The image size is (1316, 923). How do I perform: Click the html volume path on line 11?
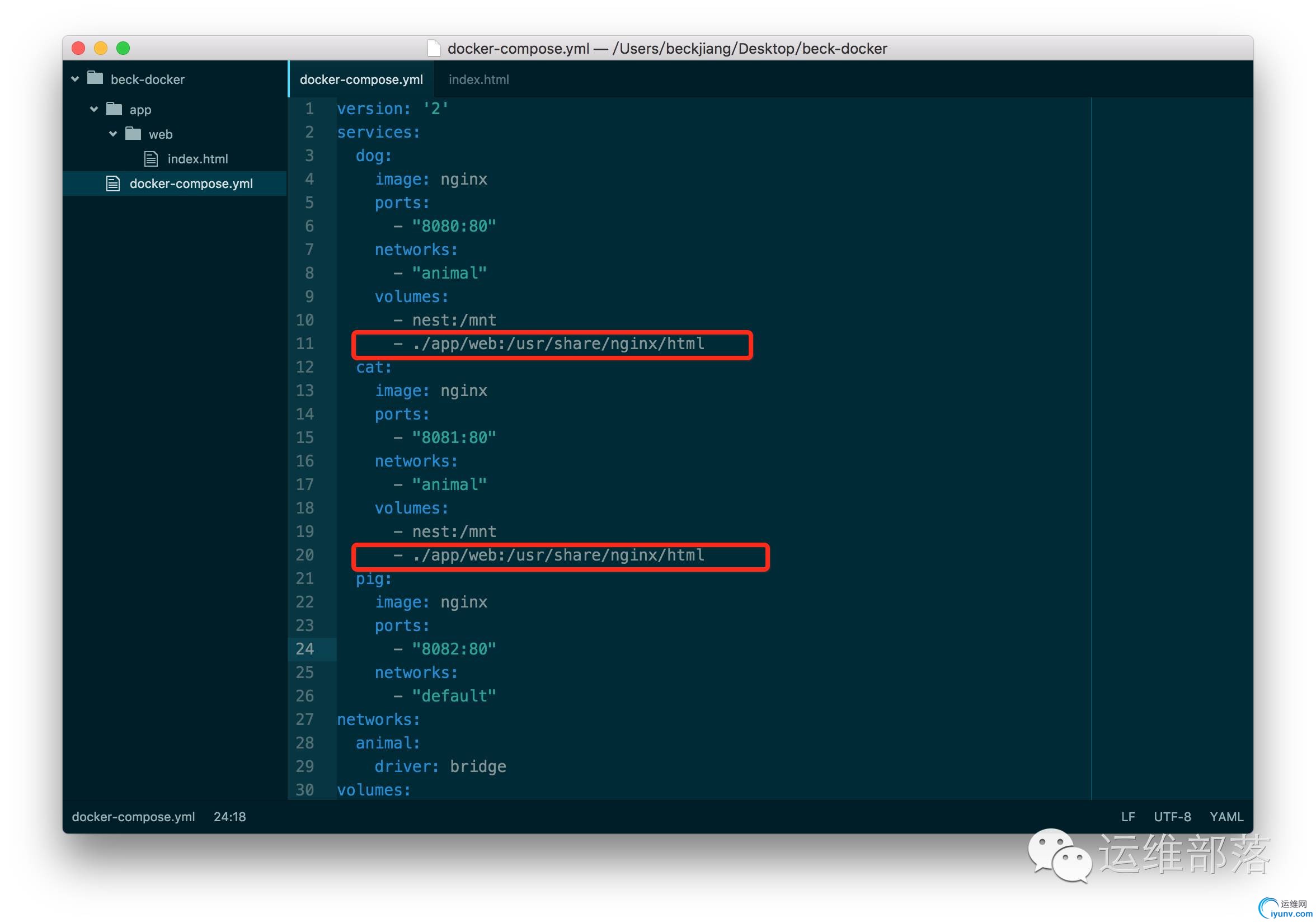point(558,343)
